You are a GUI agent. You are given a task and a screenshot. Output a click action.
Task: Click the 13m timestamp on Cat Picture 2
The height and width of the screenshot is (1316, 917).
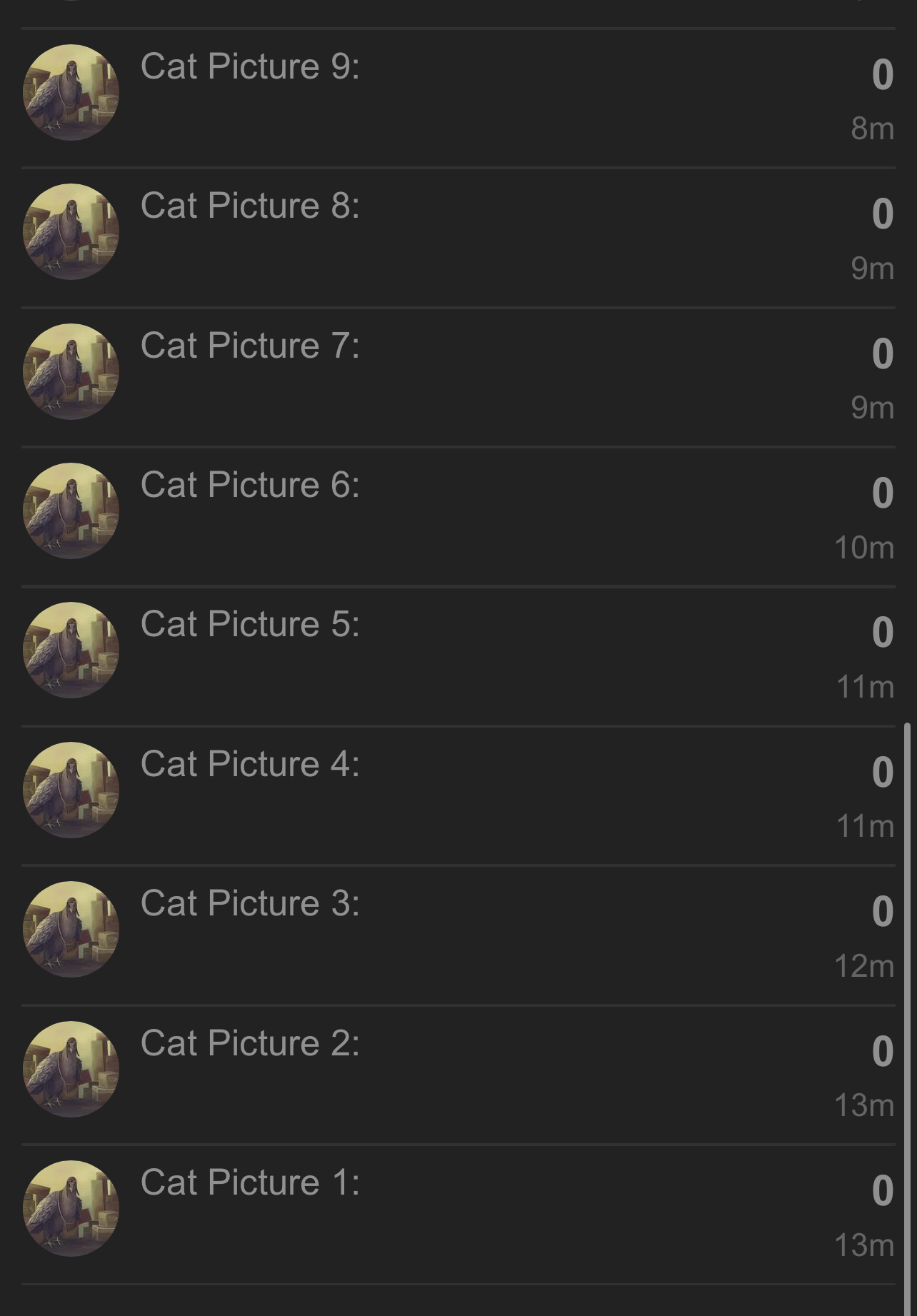tap(864, 1106)
